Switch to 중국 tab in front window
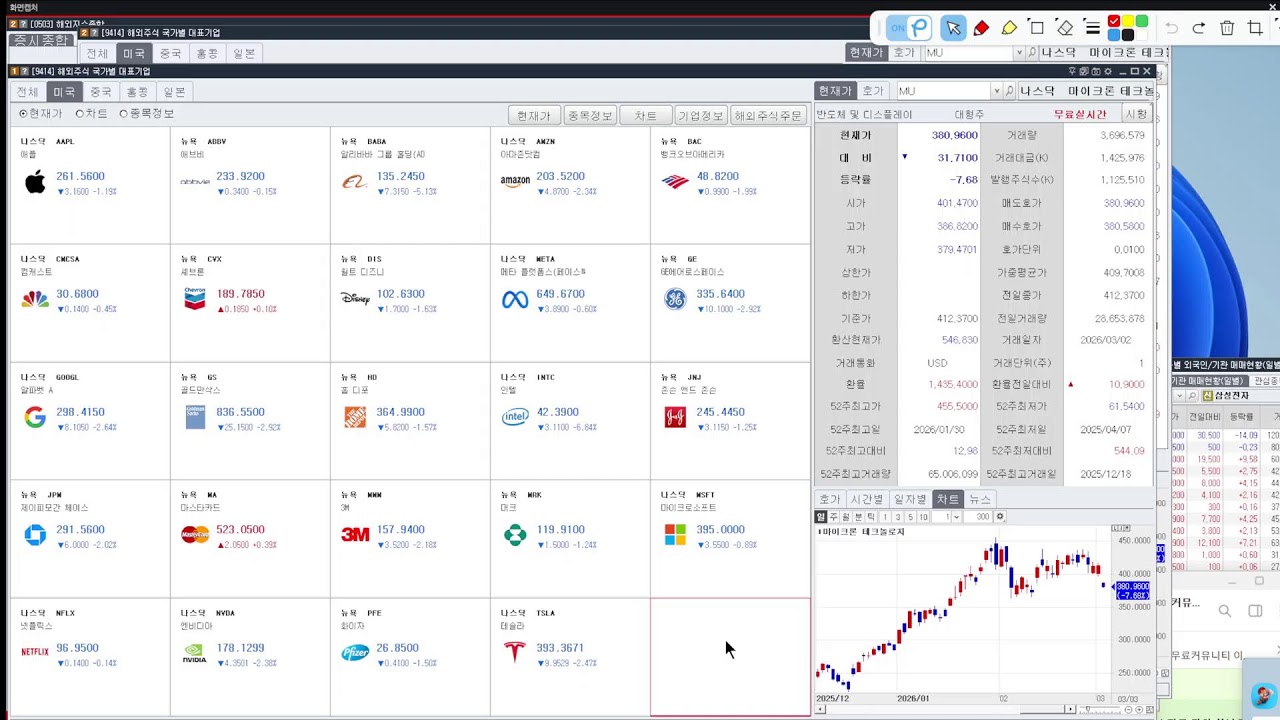 101,92
